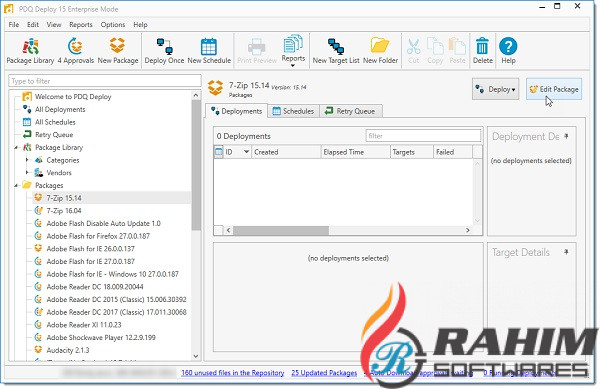Viewport: 600px width, 389px height.
Task: Collapse the Package Library tree node
Action: [16, 148]
